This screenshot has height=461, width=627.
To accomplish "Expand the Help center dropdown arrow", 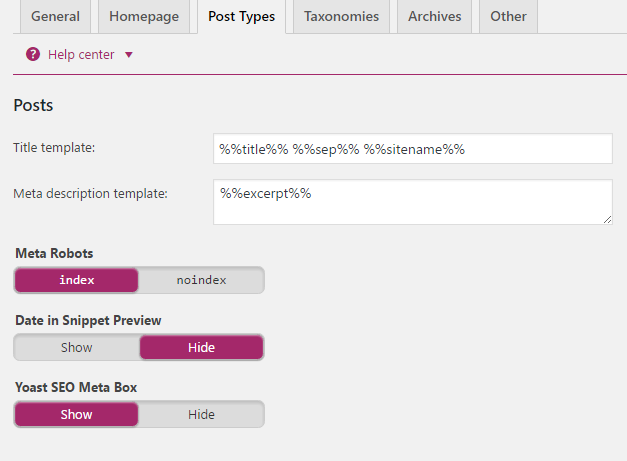I will pyautogui.click(x=129, y=55).
